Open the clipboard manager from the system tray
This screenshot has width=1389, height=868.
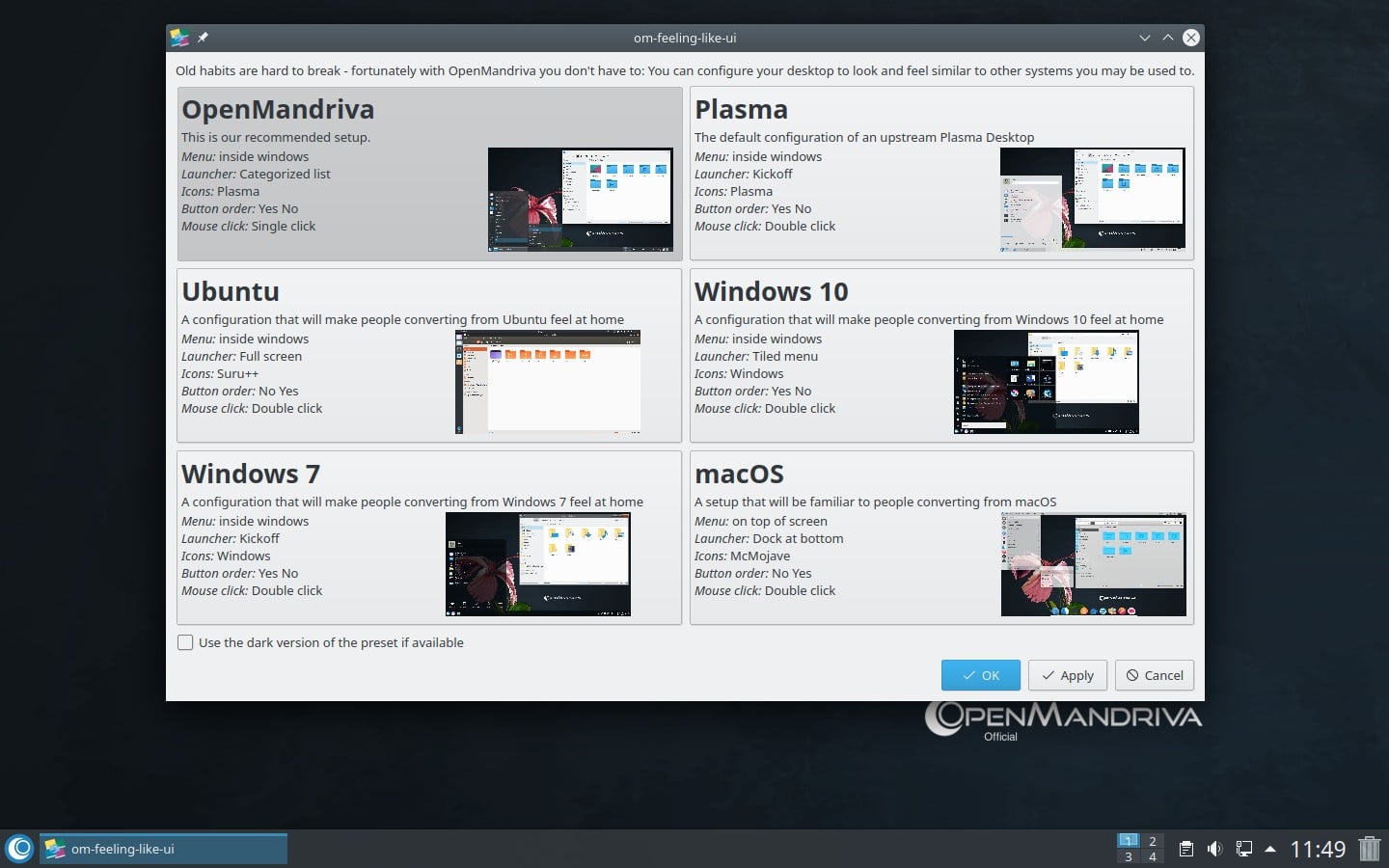1188,849
